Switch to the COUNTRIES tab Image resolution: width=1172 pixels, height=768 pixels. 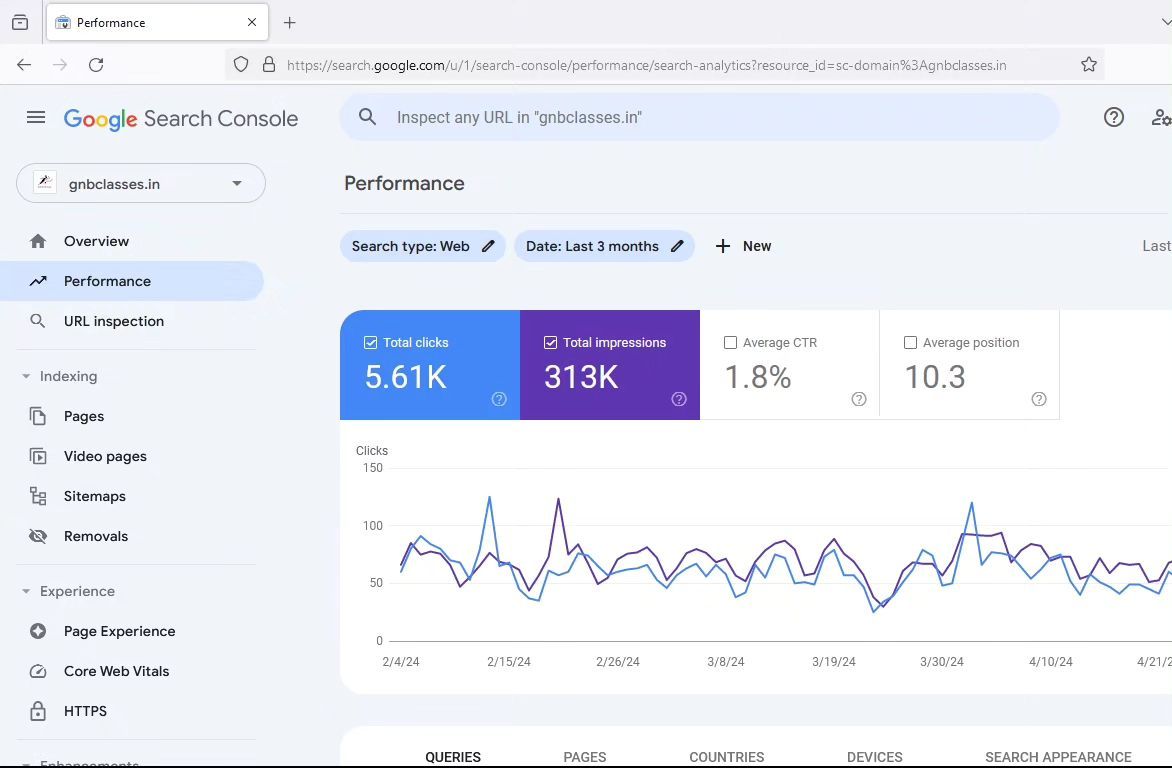point(726,757)
